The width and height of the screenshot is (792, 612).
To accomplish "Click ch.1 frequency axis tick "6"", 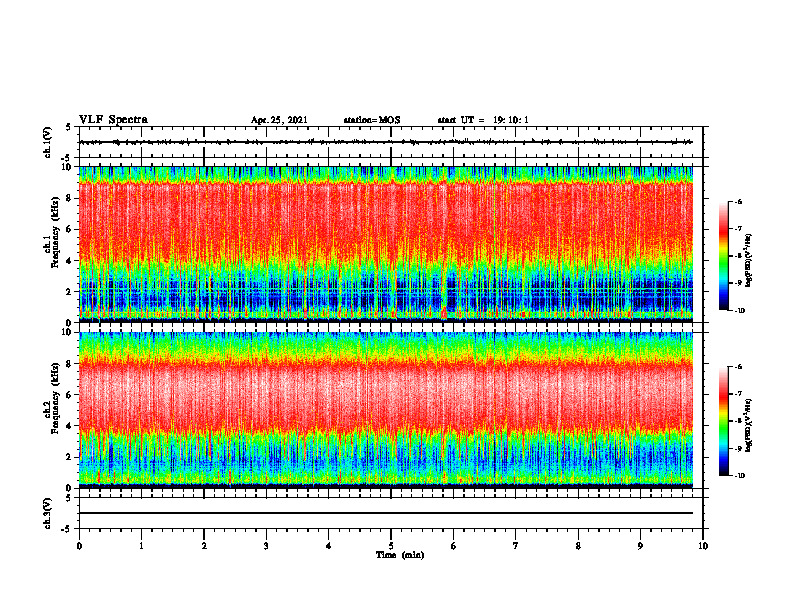I will 70,229.
